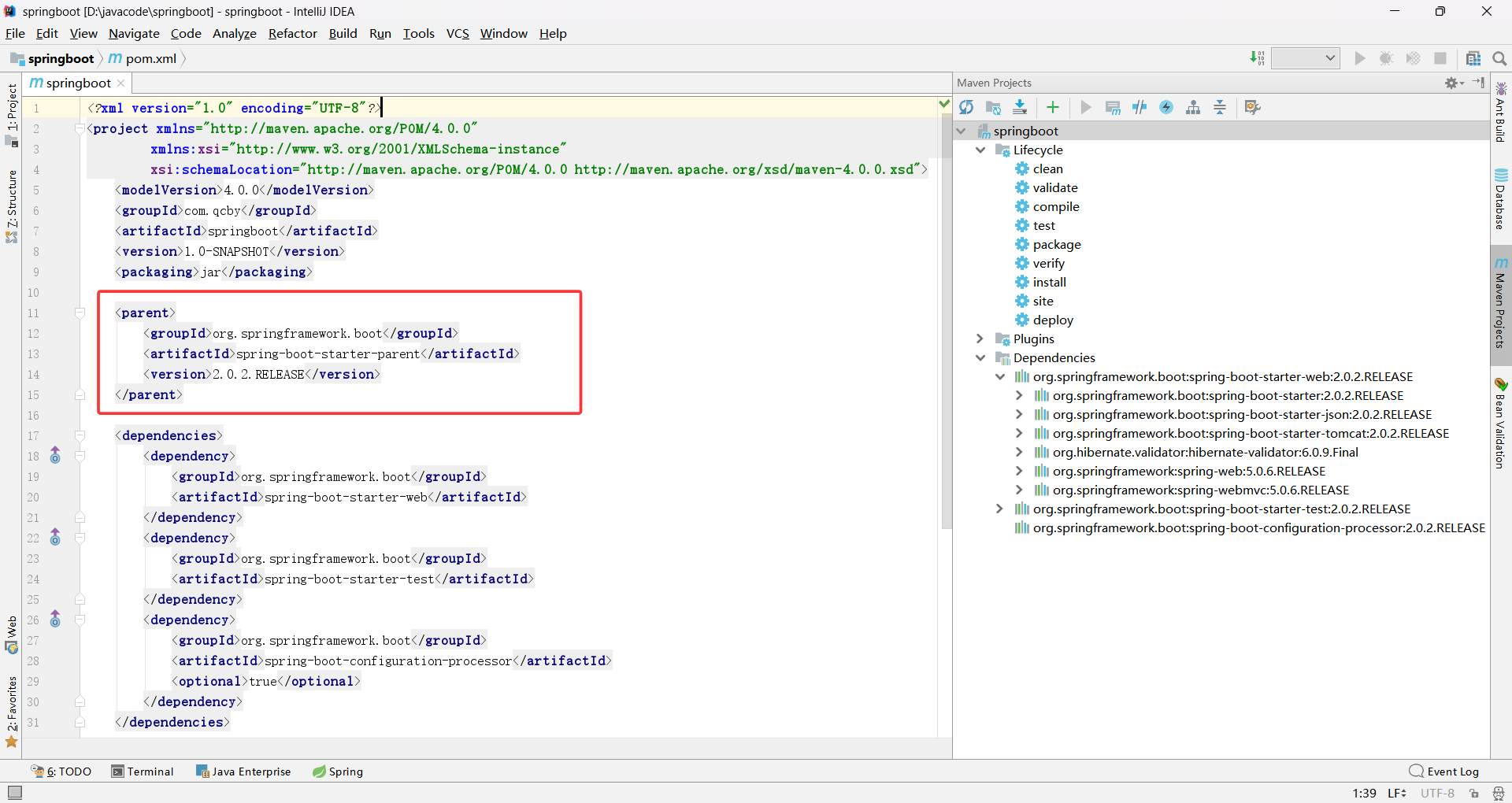Viewport: 1512px width, 803px height.
Task: Click the Build project icon in main toolbar
Action: tap(1258, 58)
